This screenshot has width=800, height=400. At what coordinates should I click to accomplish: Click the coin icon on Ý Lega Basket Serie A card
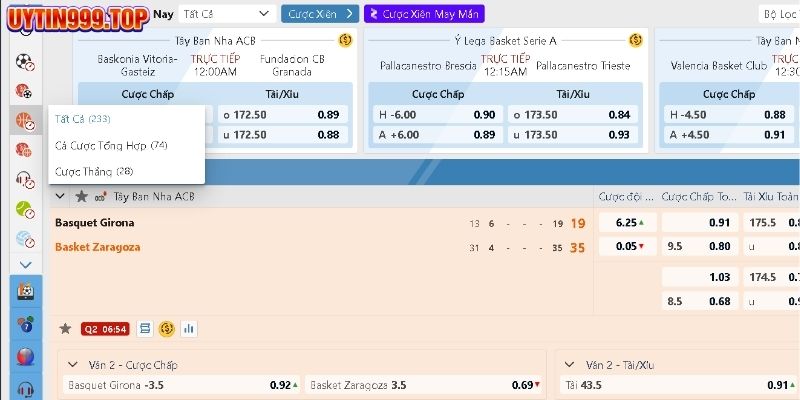click(x=635, y=41)
